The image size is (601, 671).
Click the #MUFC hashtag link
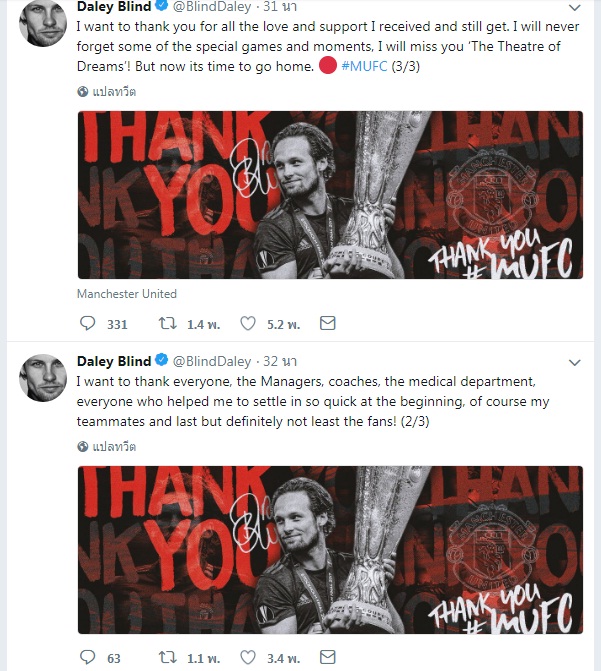[364, 66]
